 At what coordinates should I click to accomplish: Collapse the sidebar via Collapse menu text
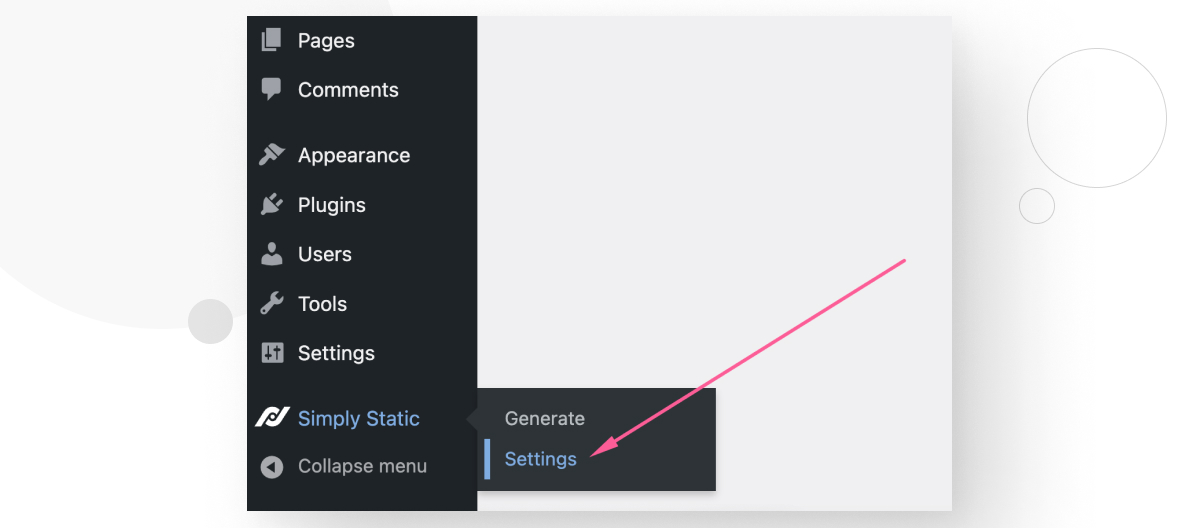[x=362, y=466]
